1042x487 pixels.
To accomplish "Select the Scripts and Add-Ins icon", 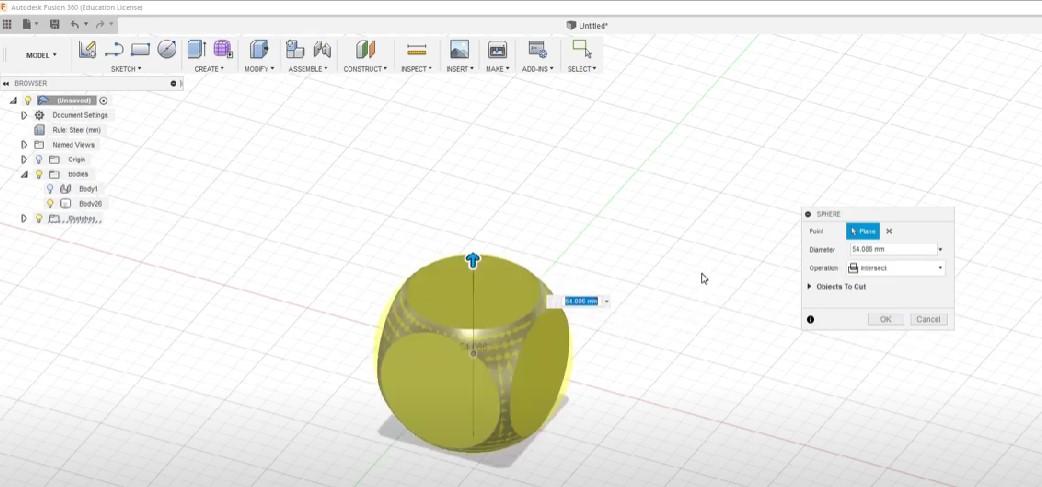I will [x=537, y=50].
